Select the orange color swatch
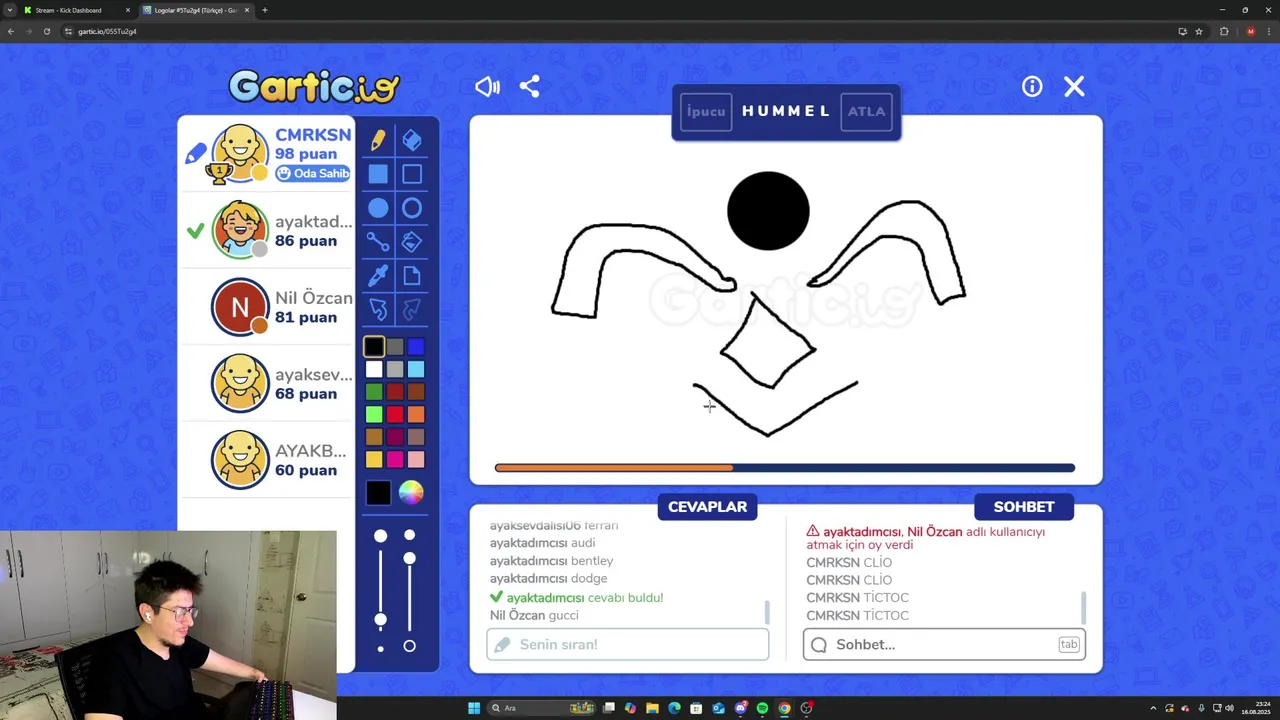 click(416, 414)
